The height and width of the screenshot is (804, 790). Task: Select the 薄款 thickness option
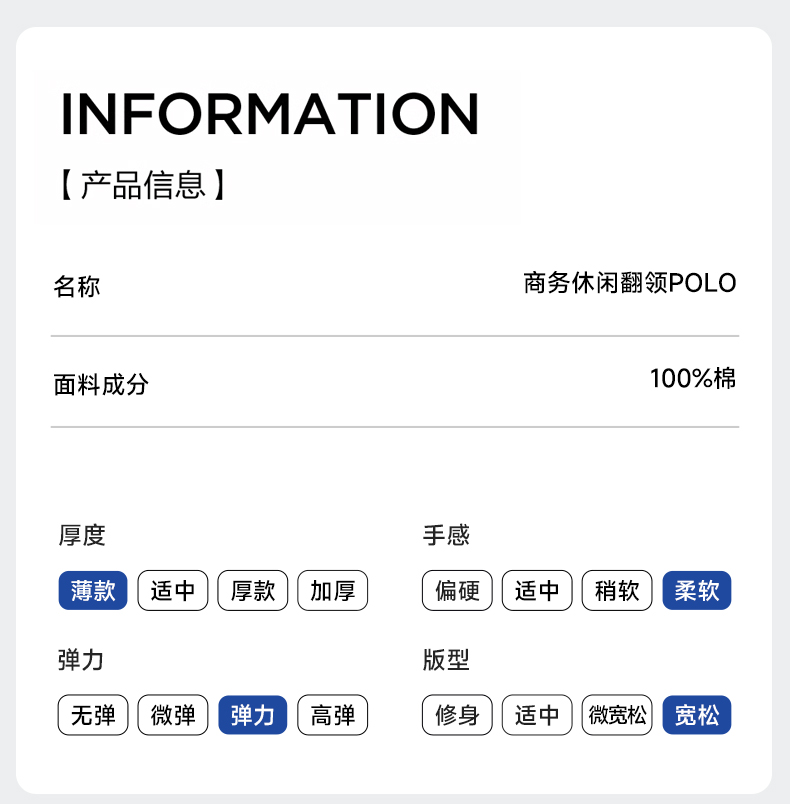coord(93,591)
